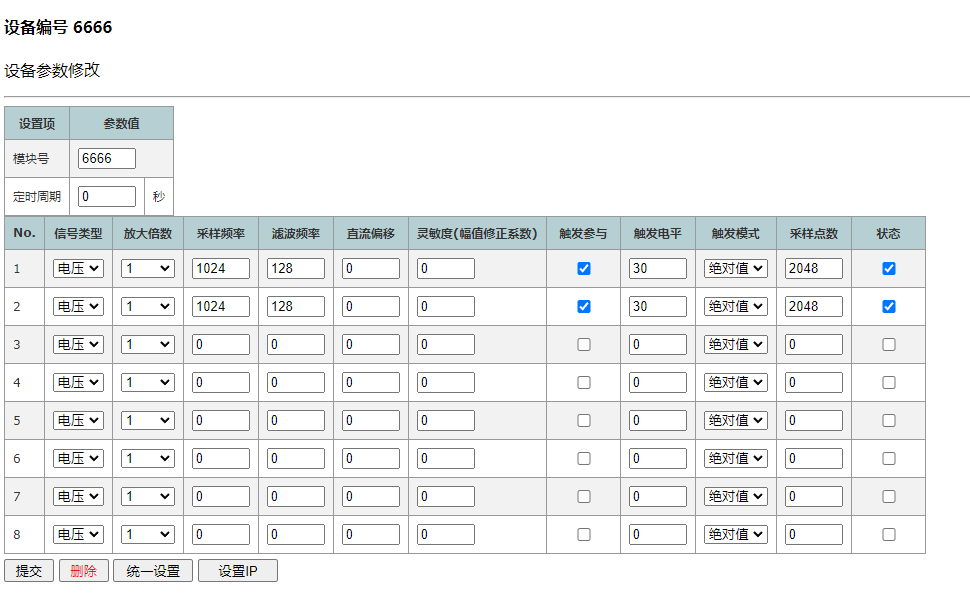The width and height of the screenshot is (970, 600).
Task: Click 采样频率 field in row 1
Action: pos(221,269)
